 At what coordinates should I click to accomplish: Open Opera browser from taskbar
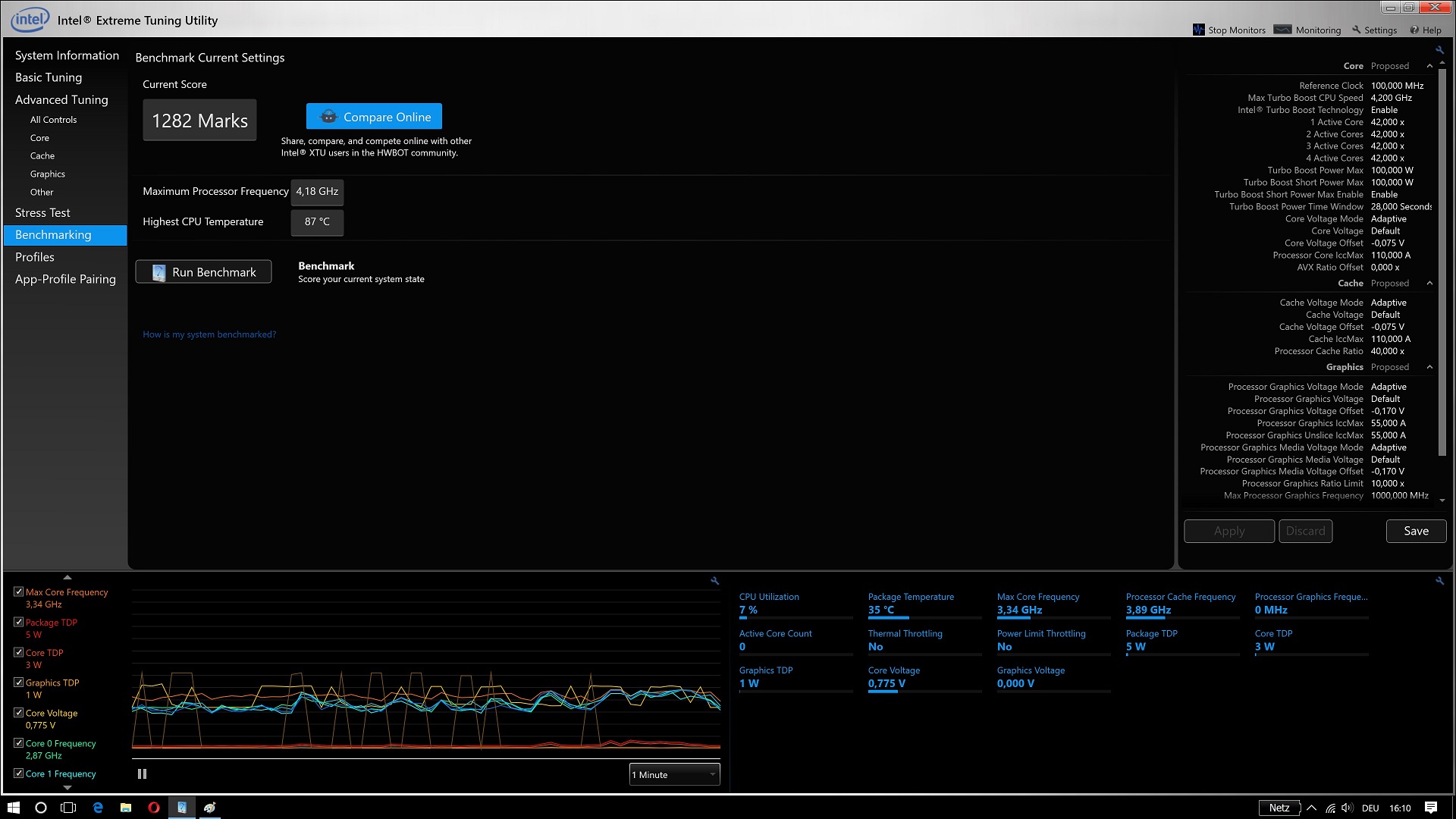click(x=154, y=808)
